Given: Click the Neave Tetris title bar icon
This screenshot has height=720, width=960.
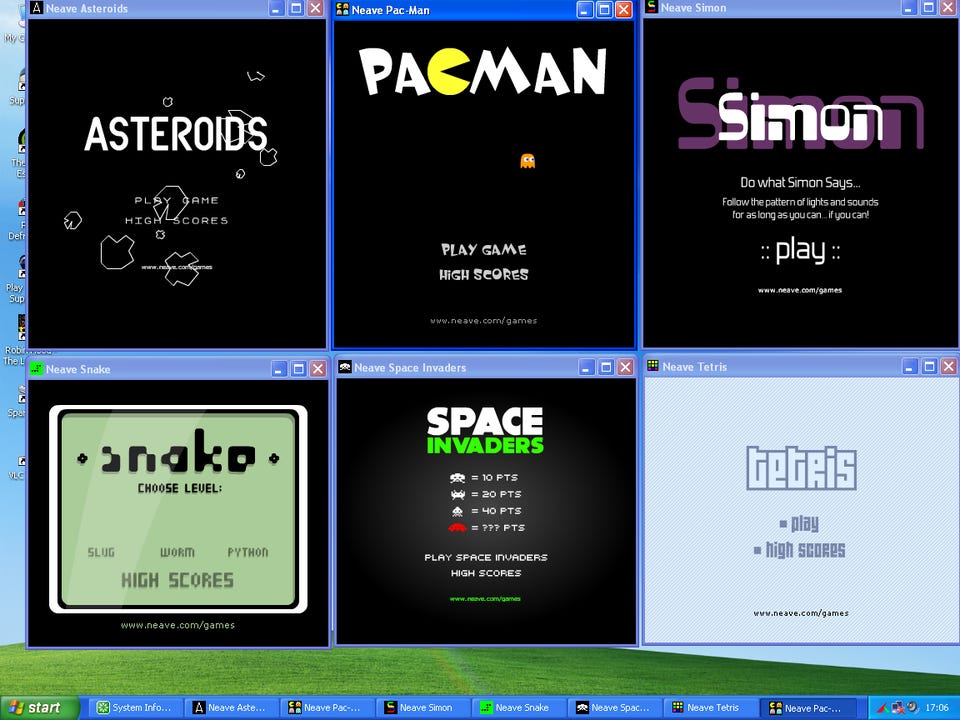Looking at the screenshot, I should 653,366.
